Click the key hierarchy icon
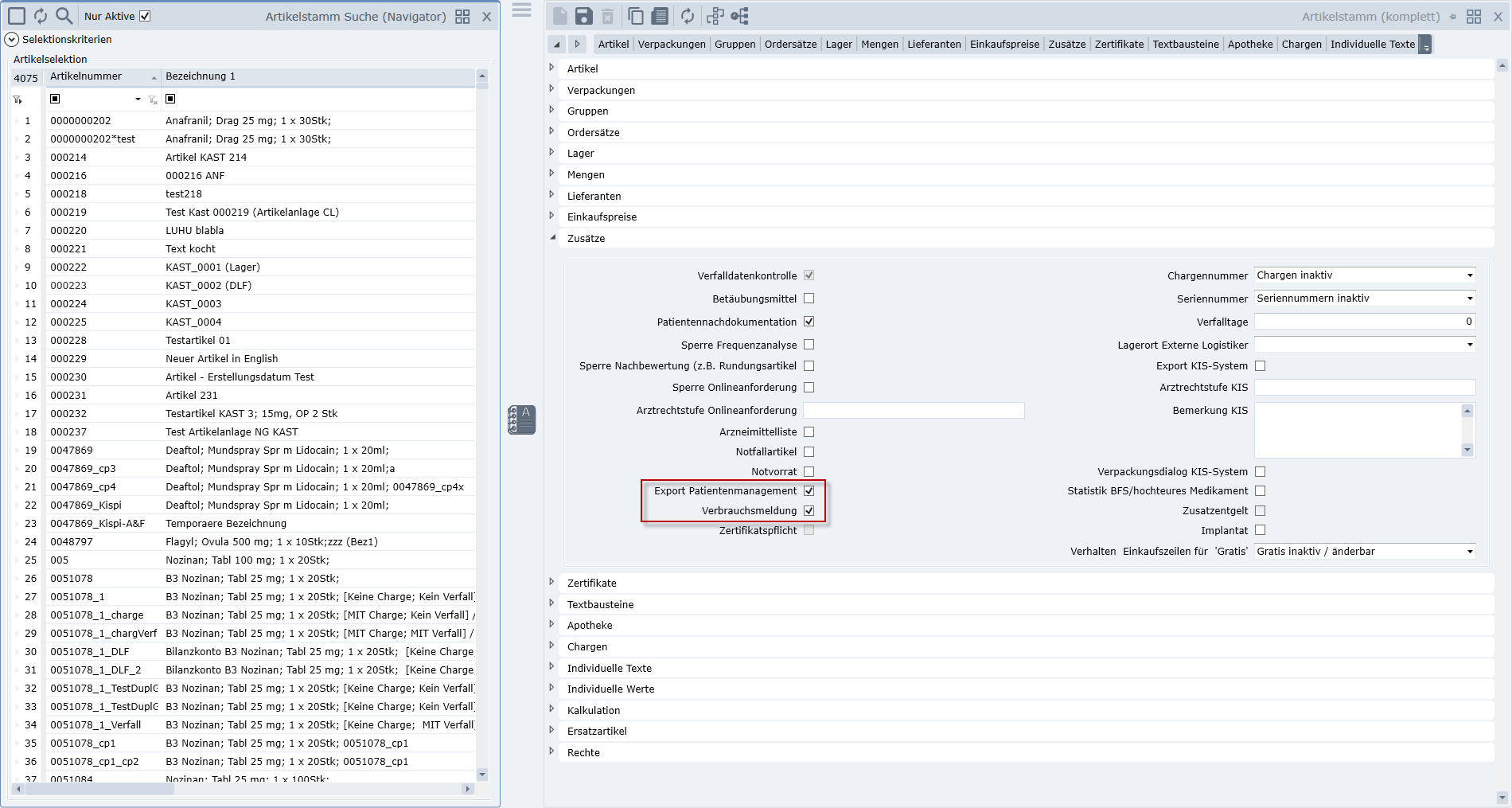This screenshot has height=808, width=1512. tap(740, 16)
